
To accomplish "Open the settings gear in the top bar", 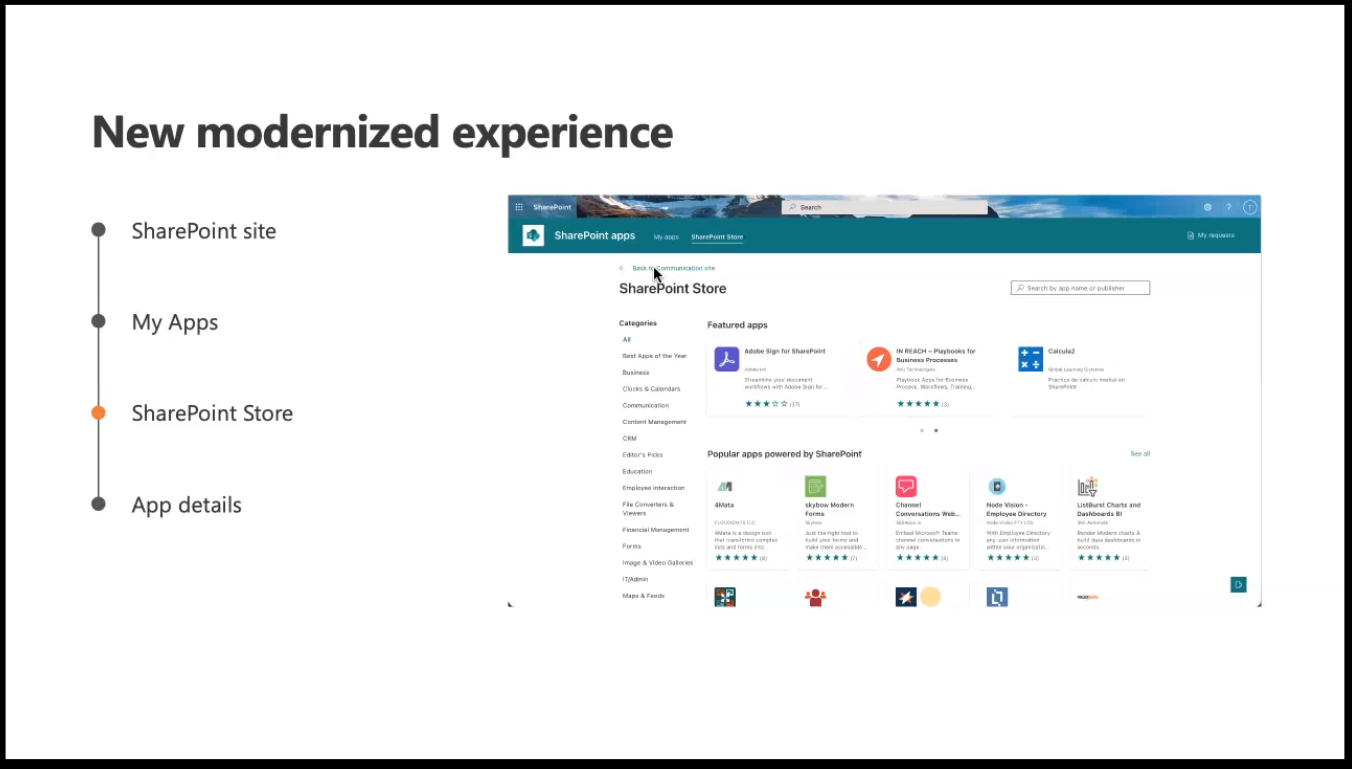I will (x=1207, y=207).
